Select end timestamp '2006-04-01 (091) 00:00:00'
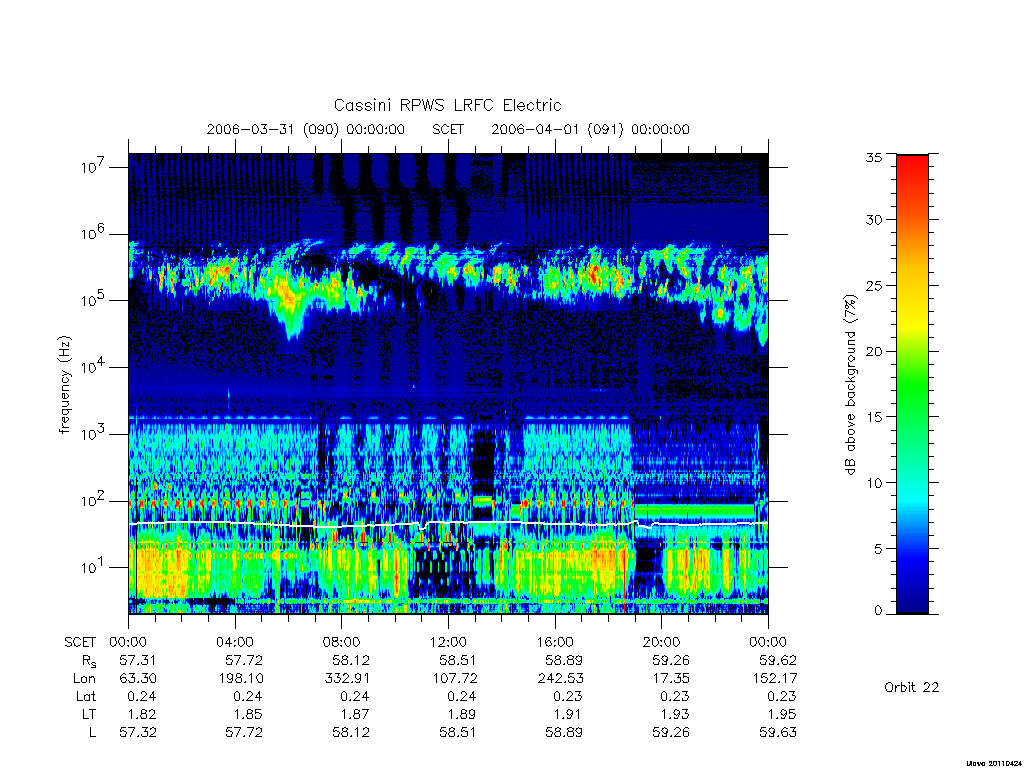The image size is (1024, 768). point(590,129)
